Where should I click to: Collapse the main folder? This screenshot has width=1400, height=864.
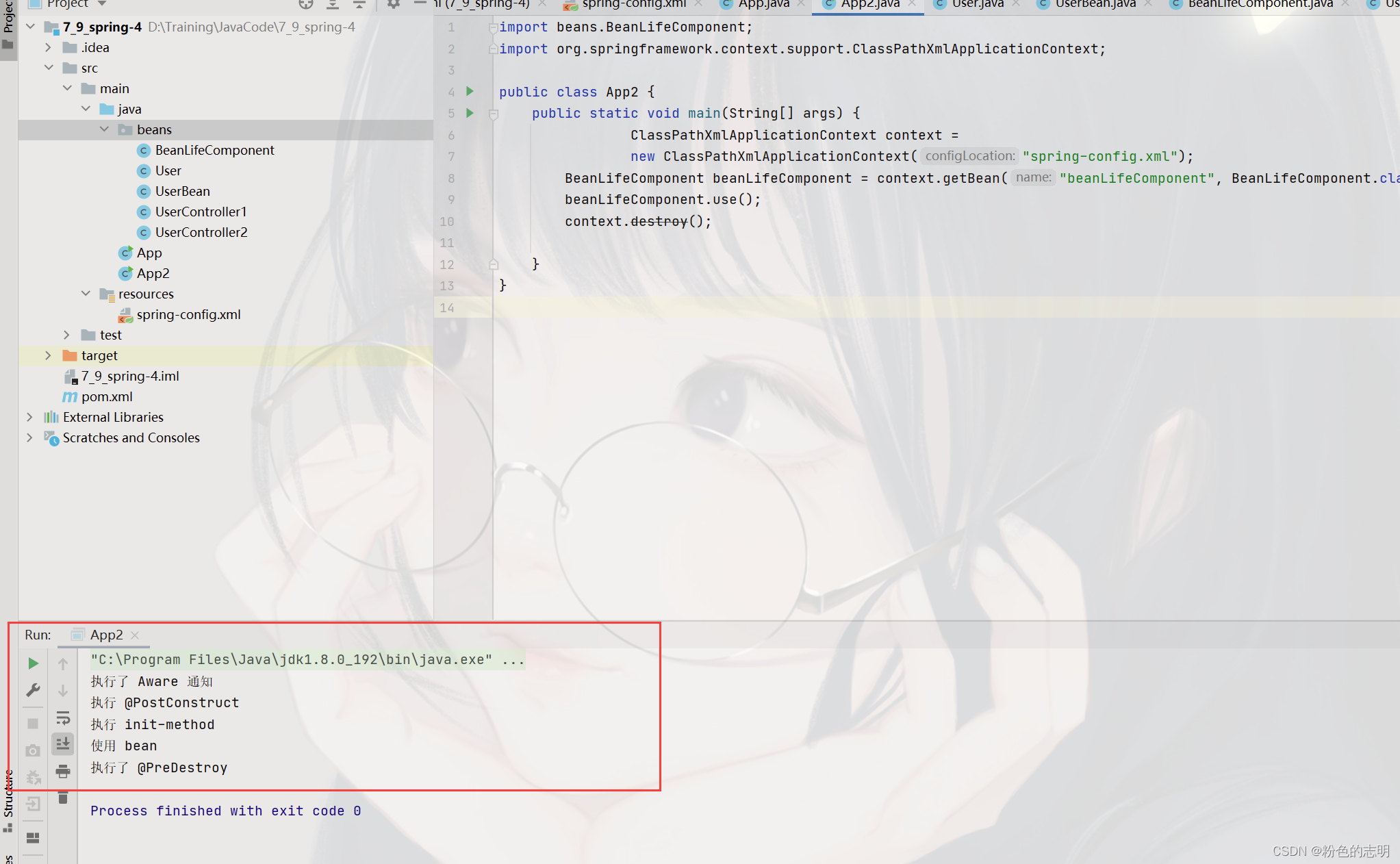click(x=67, y=88)
